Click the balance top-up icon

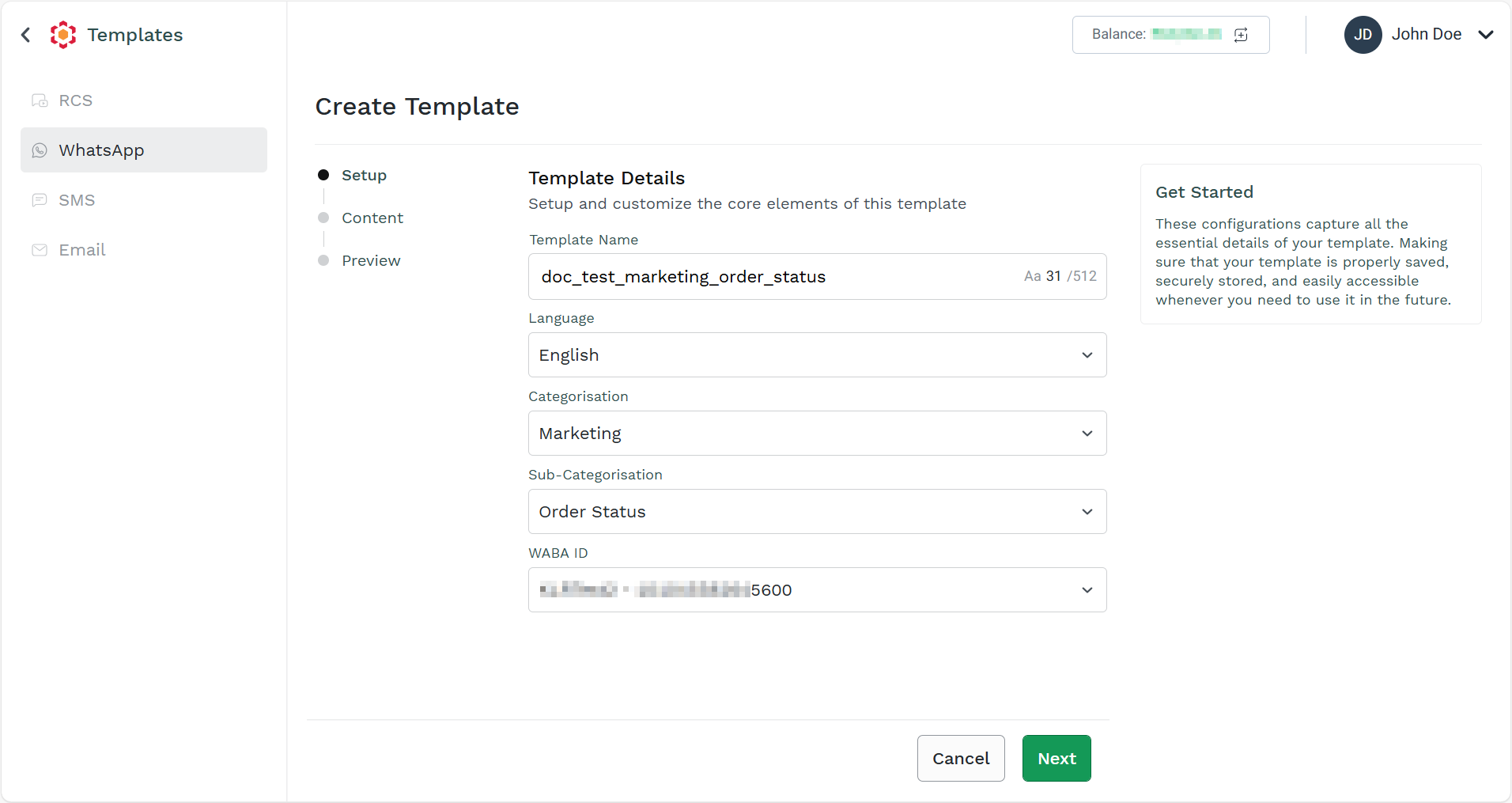click(1241, 35)
